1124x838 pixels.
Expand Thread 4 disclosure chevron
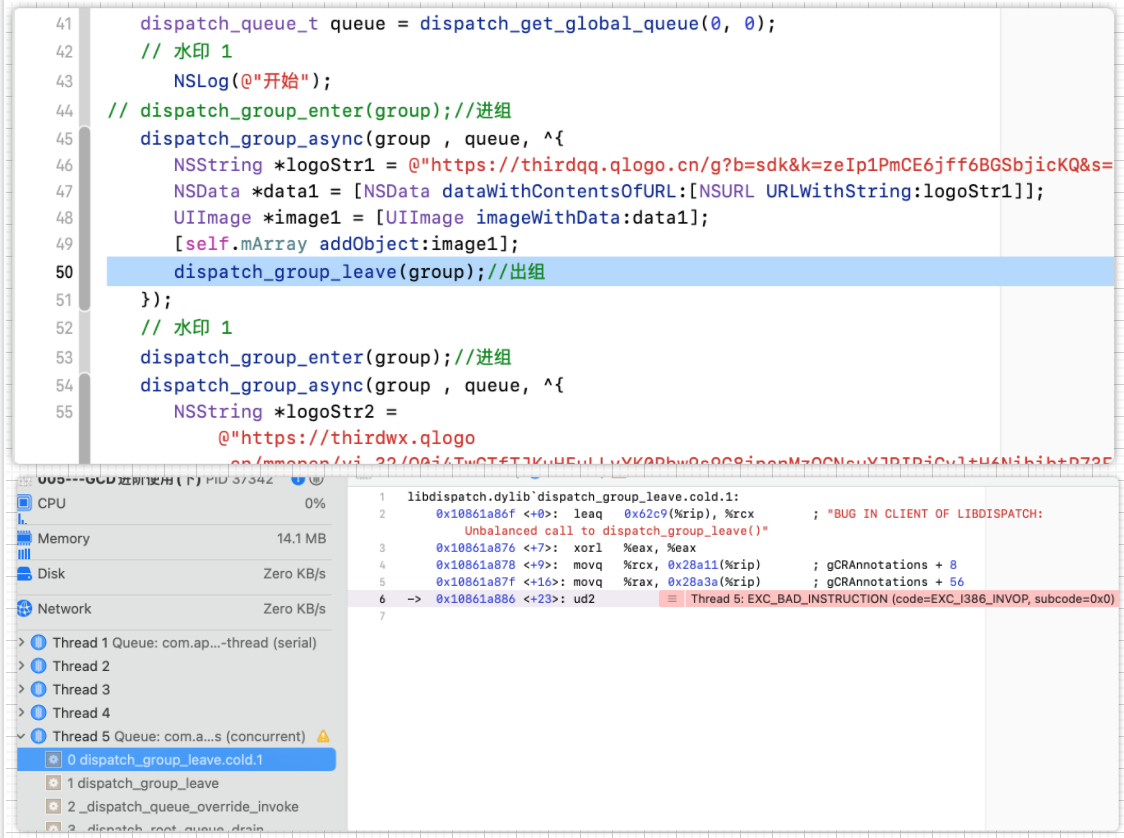coord(22,713)
